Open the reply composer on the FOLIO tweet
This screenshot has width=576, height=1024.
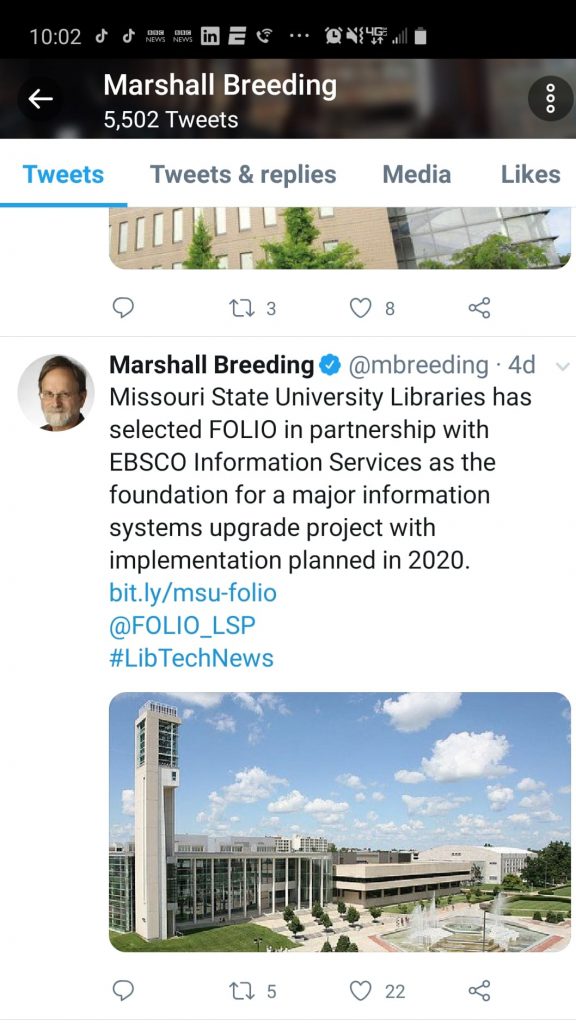coord(123,990)
